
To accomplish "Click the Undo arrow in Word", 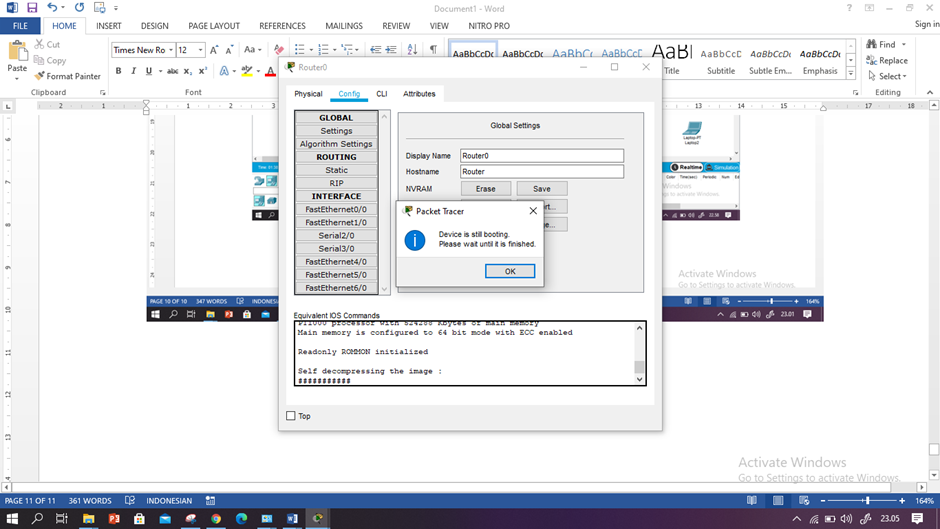I will tap(52, 8).
